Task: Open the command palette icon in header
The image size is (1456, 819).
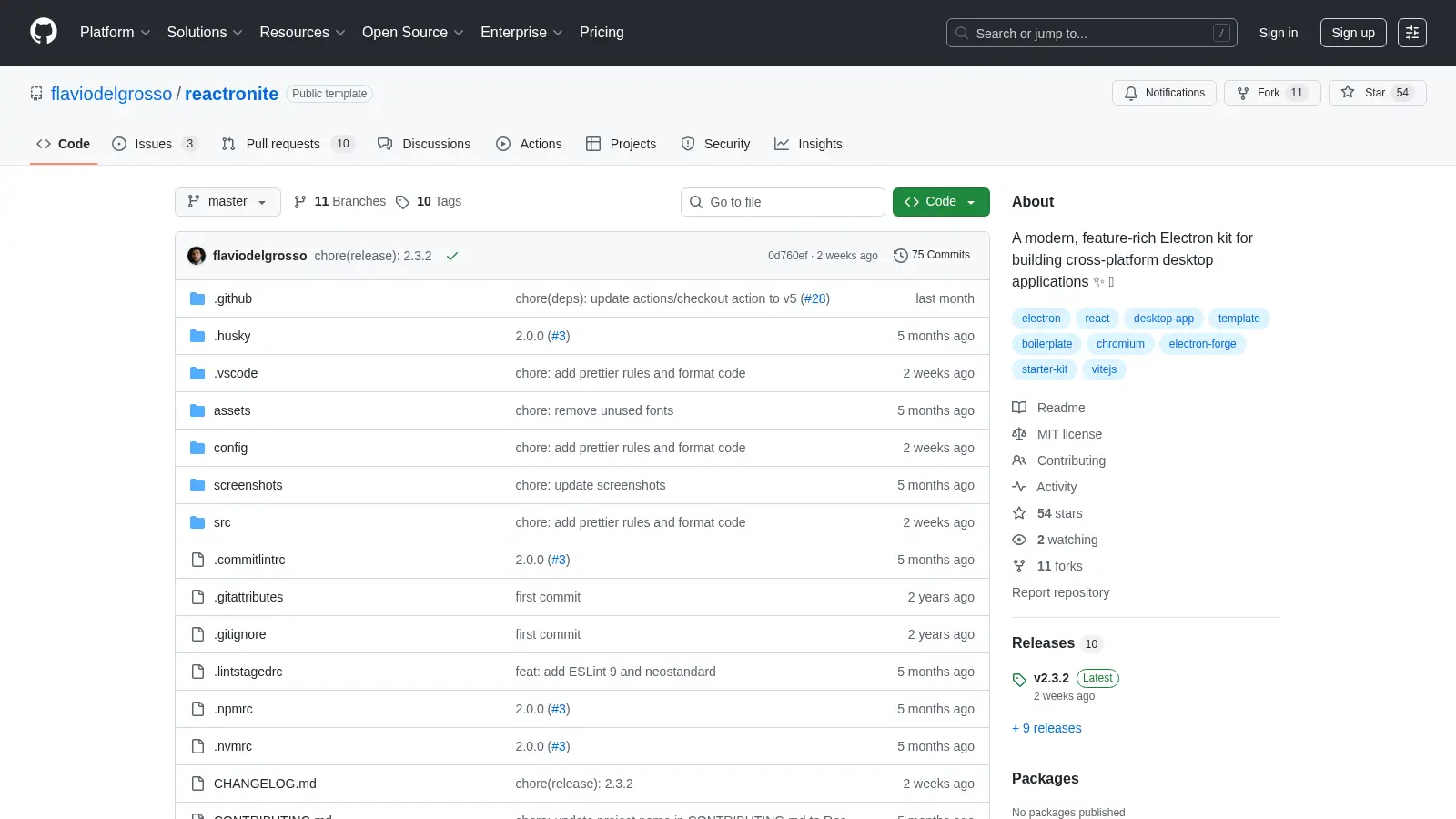Action: pos(1412,33)
